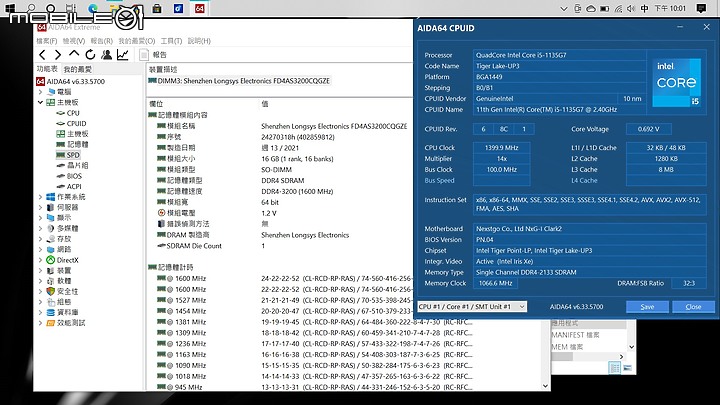The image size is (720, 405).
Task: Open the 報告(R) menu
Action: pyautogui.click(x=101, y=41)
